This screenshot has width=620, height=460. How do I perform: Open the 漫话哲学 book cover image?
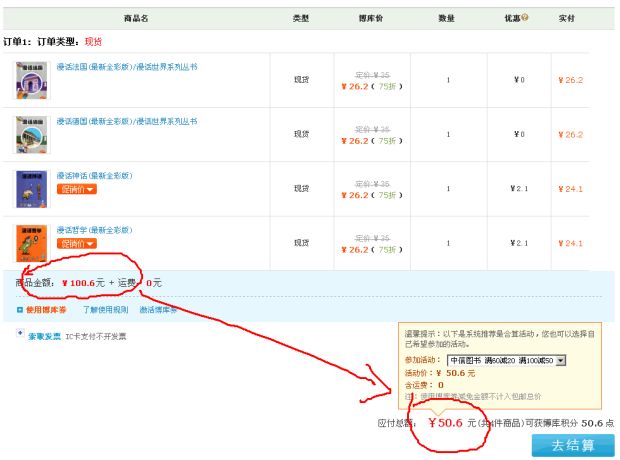pyautogui.click(x=31, y=243)
